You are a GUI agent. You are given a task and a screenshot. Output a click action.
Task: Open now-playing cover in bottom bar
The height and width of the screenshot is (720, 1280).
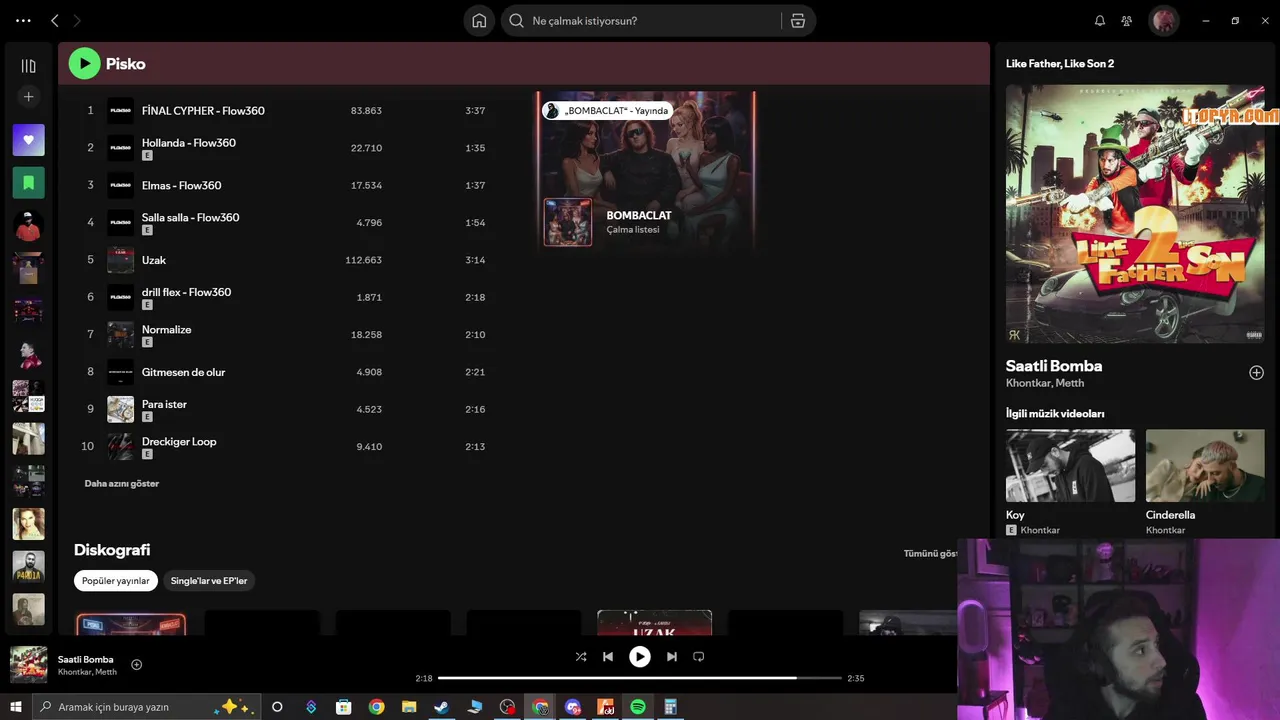tap(28, 665)
